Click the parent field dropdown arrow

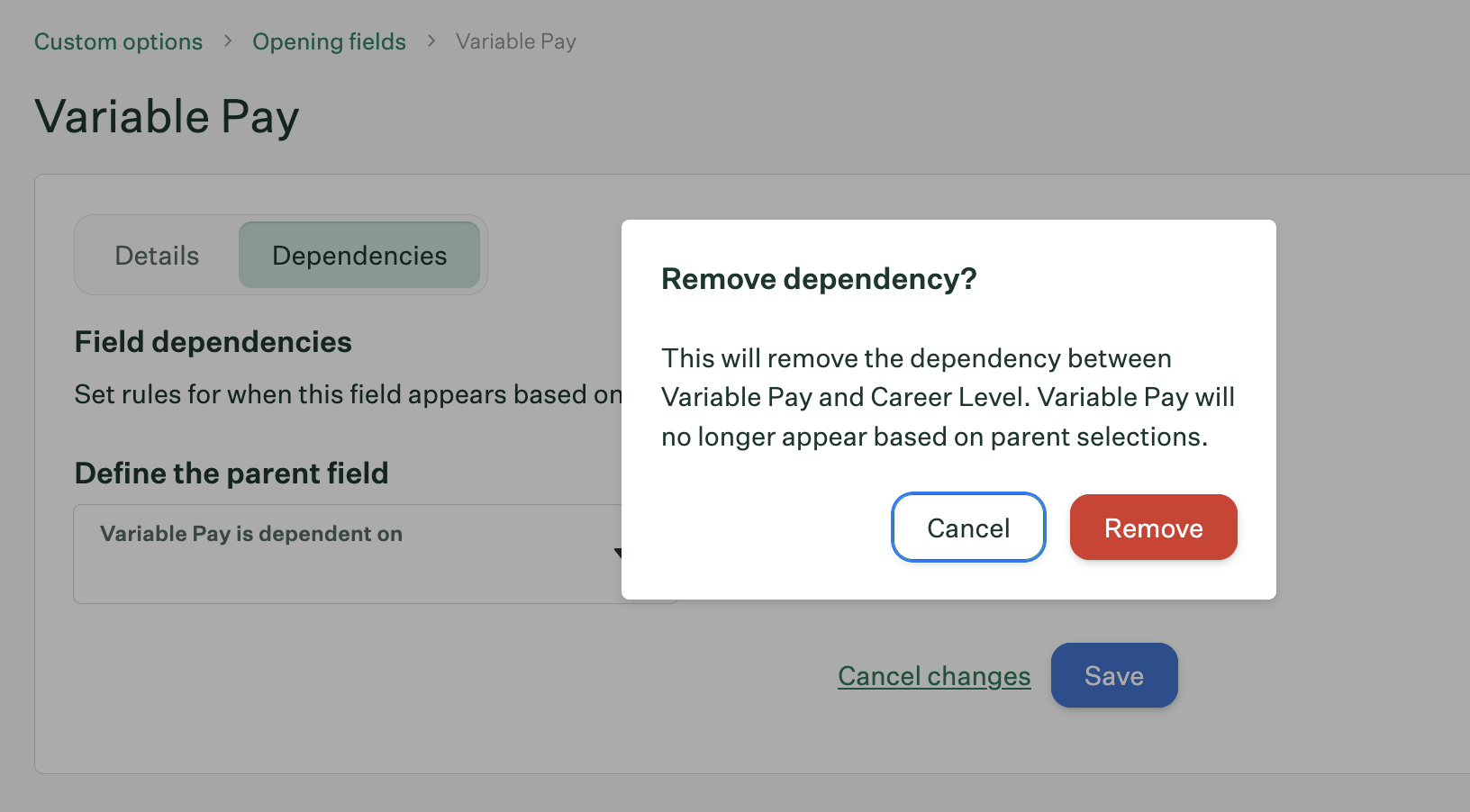click(x=617, y=553)
